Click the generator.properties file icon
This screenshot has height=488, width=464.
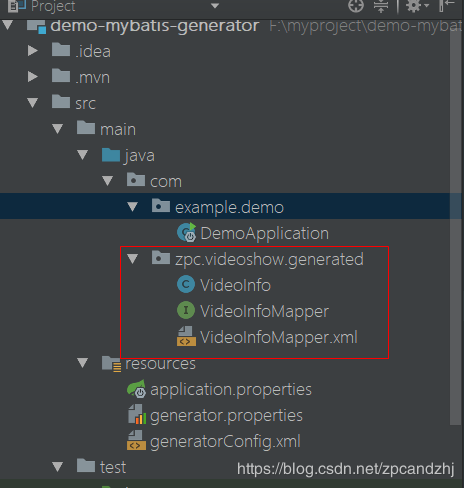137,414
